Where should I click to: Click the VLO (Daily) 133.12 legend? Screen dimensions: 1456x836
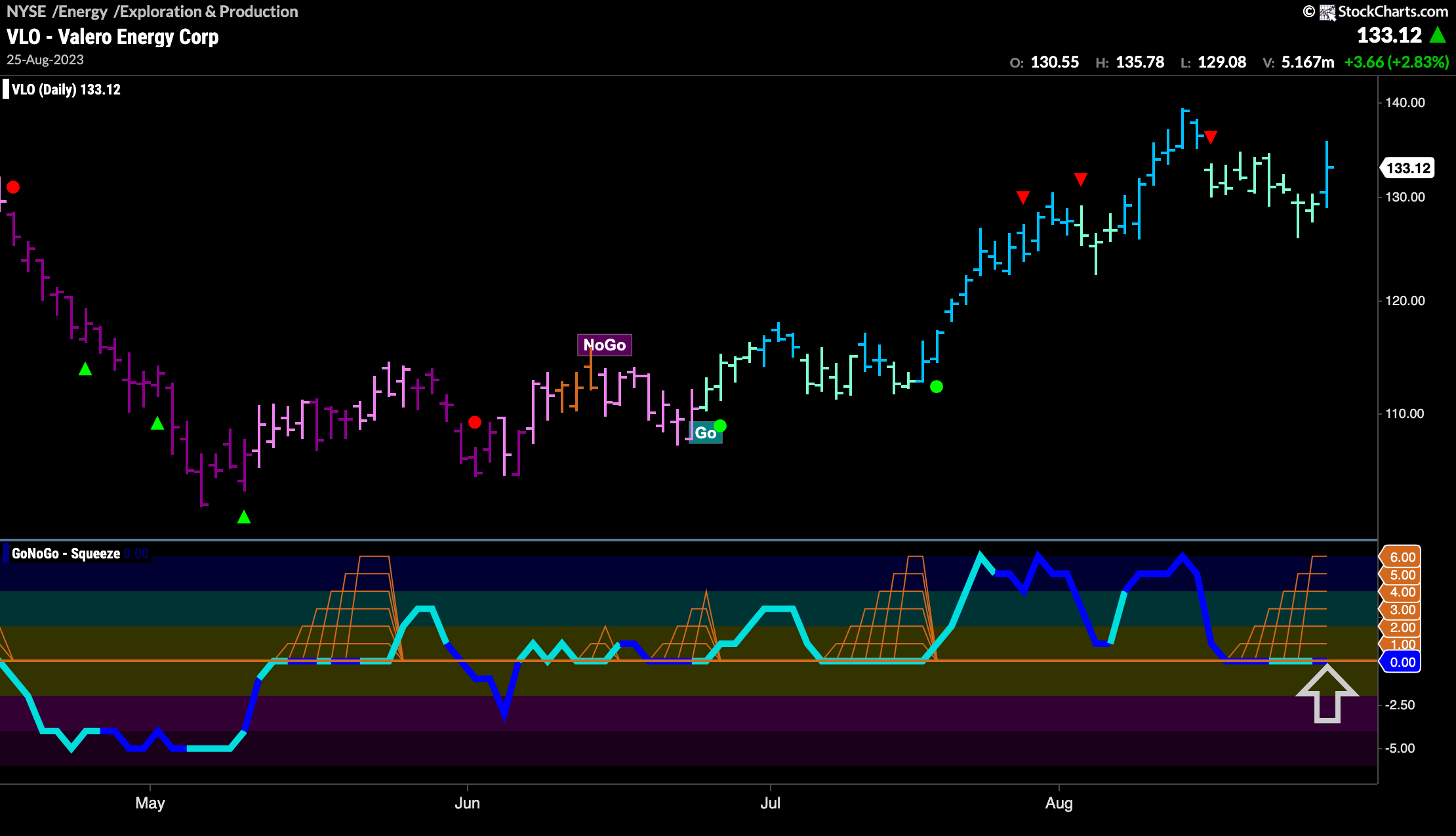[66, 90]
